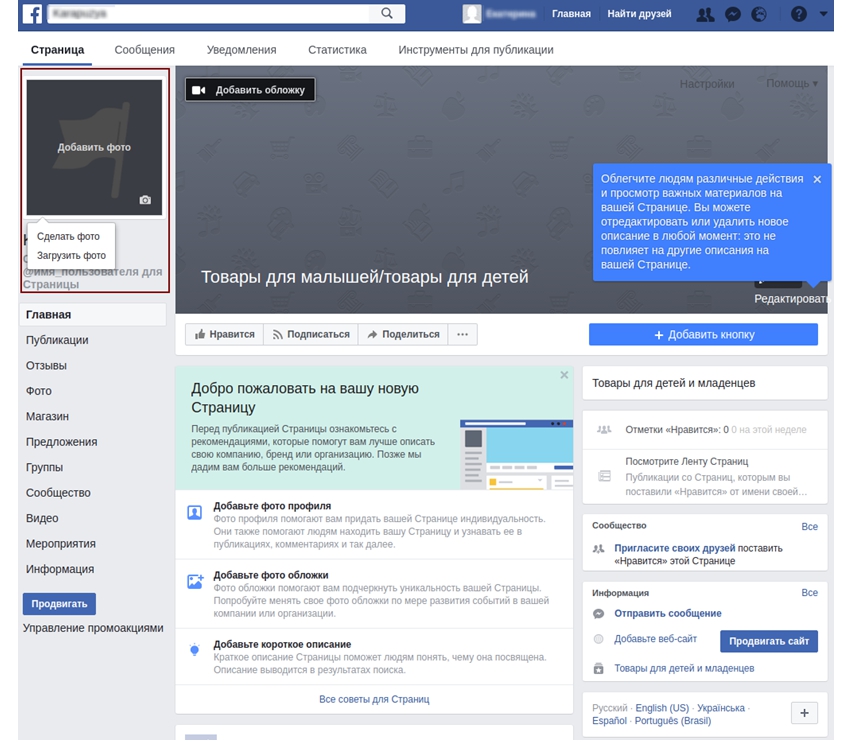Open the Статистика tab
Viewport: 856px width, 742px height.
pyautogui.click(x=337, y=50)
